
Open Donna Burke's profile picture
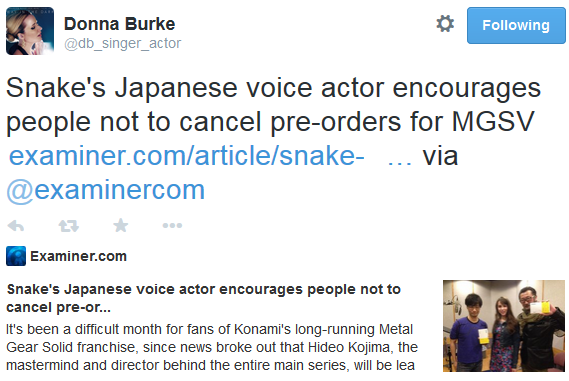30,31
